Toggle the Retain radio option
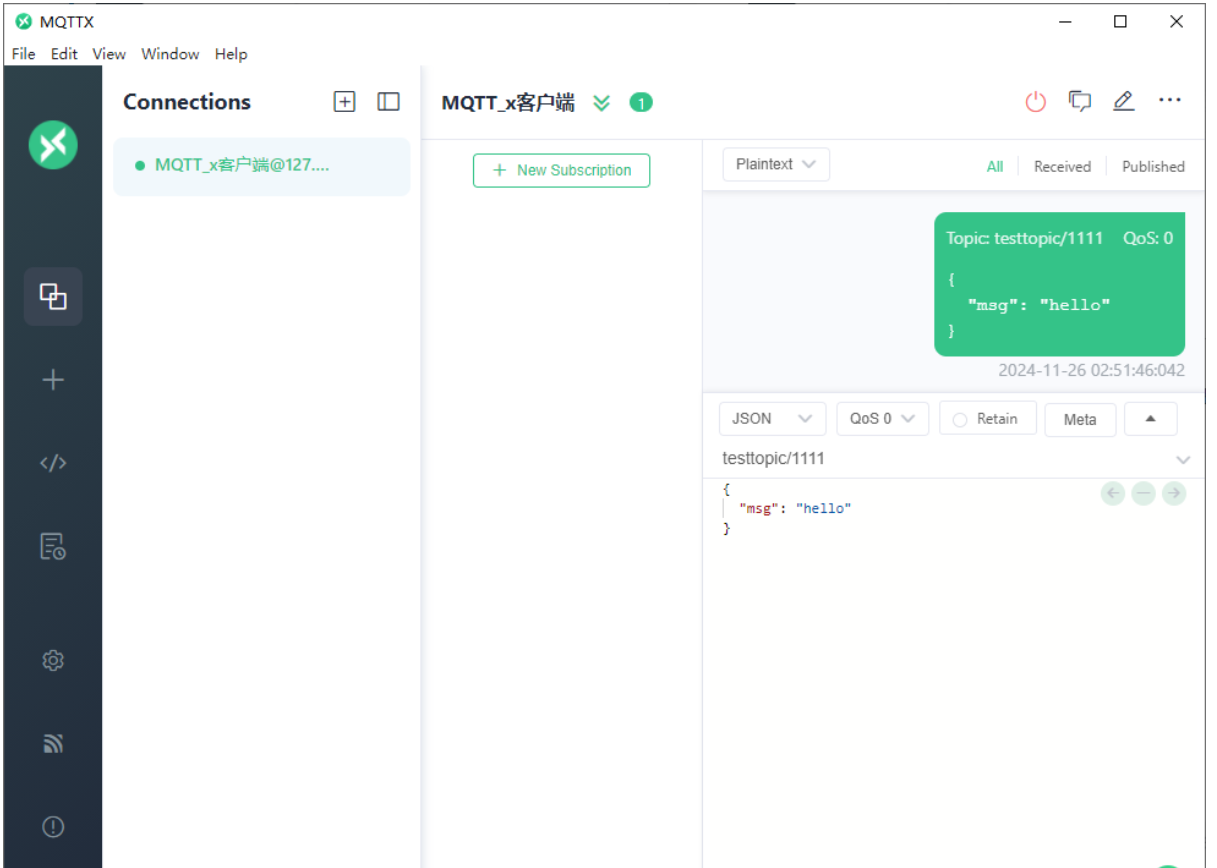This screenshot has height=868, width=1217. [x=987, y=419]
